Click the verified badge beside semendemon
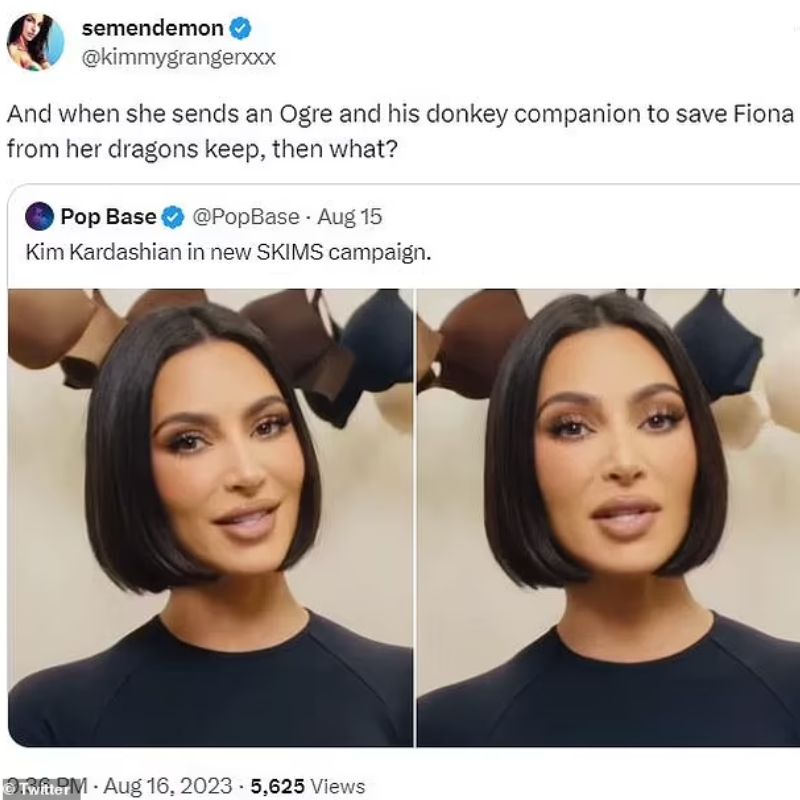This screenshot has height=800, width=800. click(x=240, y=28)
